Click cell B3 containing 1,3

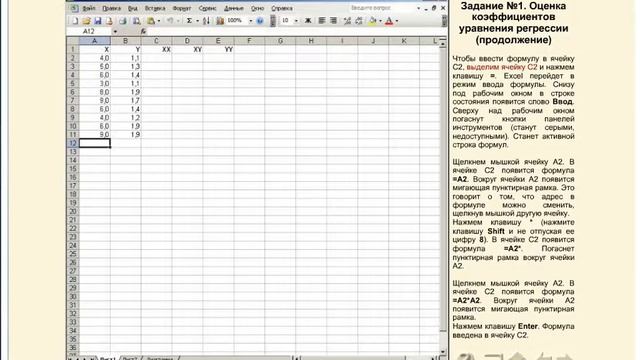tap(126, 67)
